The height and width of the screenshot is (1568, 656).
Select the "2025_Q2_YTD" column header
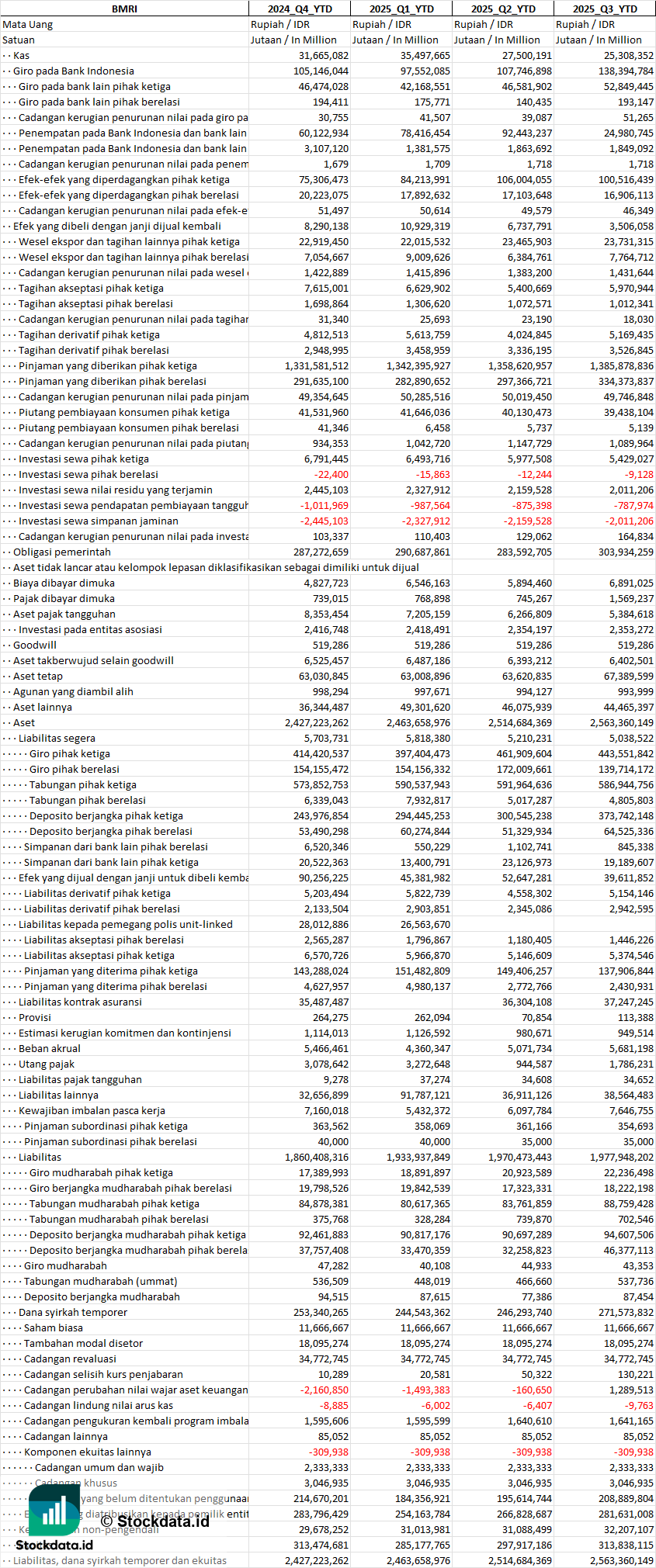(x=502, y=9)
